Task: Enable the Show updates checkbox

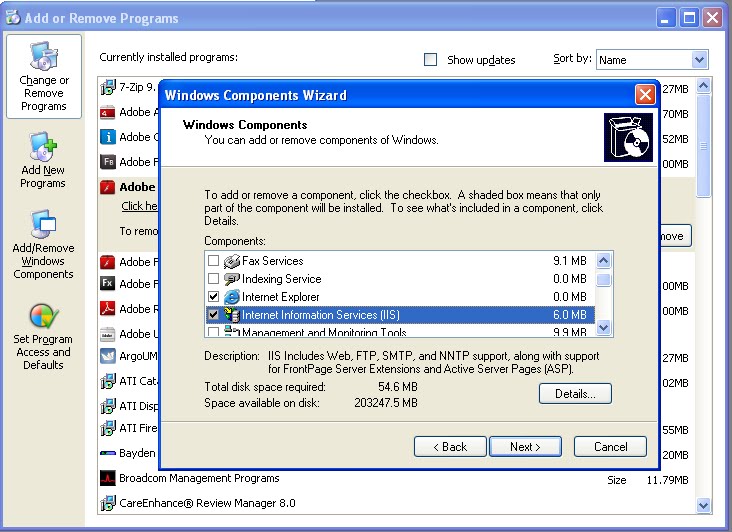Action: click(430, 60)
